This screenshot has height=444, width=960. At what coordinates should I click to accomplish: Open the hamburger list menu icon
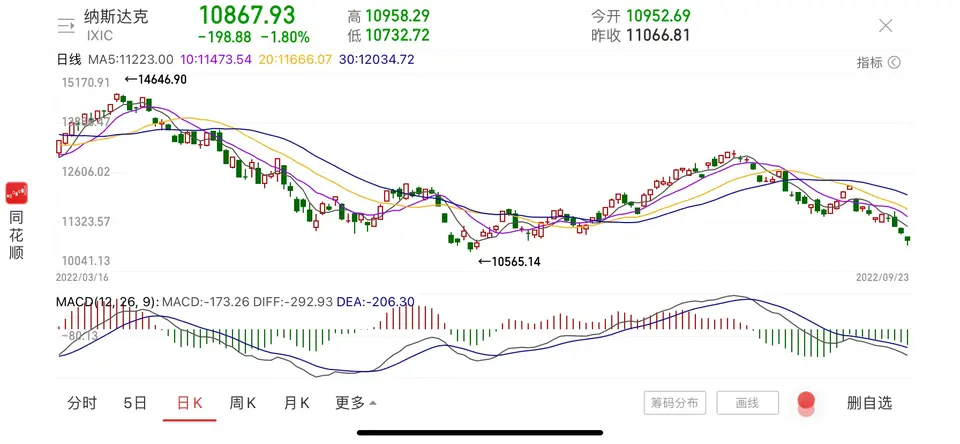click(x=66, y=25)
